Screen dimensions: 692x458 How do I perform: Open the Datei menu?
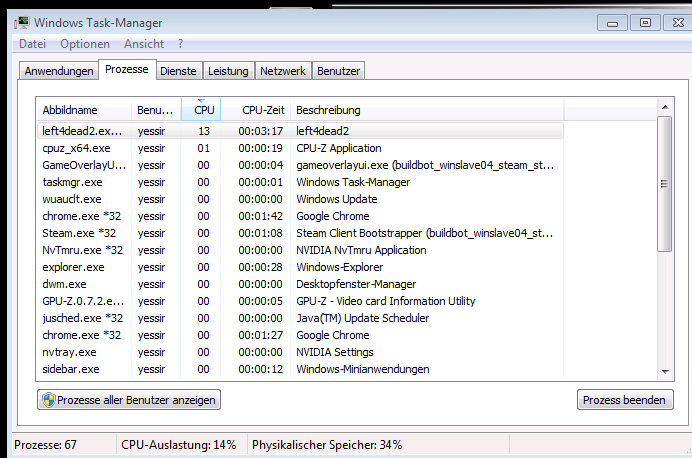click(32, 44)
